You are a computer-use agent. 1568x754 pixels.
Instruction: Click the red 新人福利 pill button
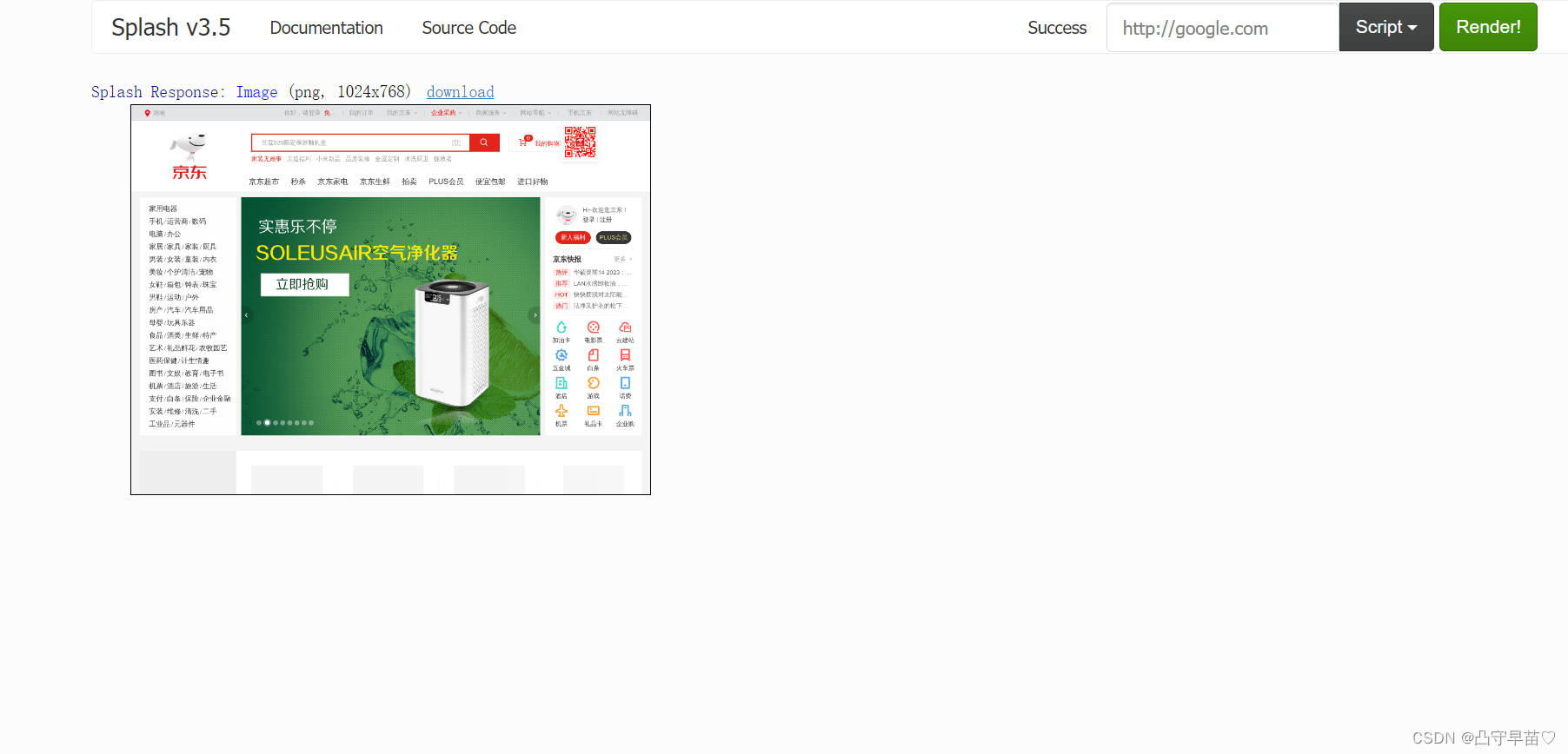[x=573, y=237]
